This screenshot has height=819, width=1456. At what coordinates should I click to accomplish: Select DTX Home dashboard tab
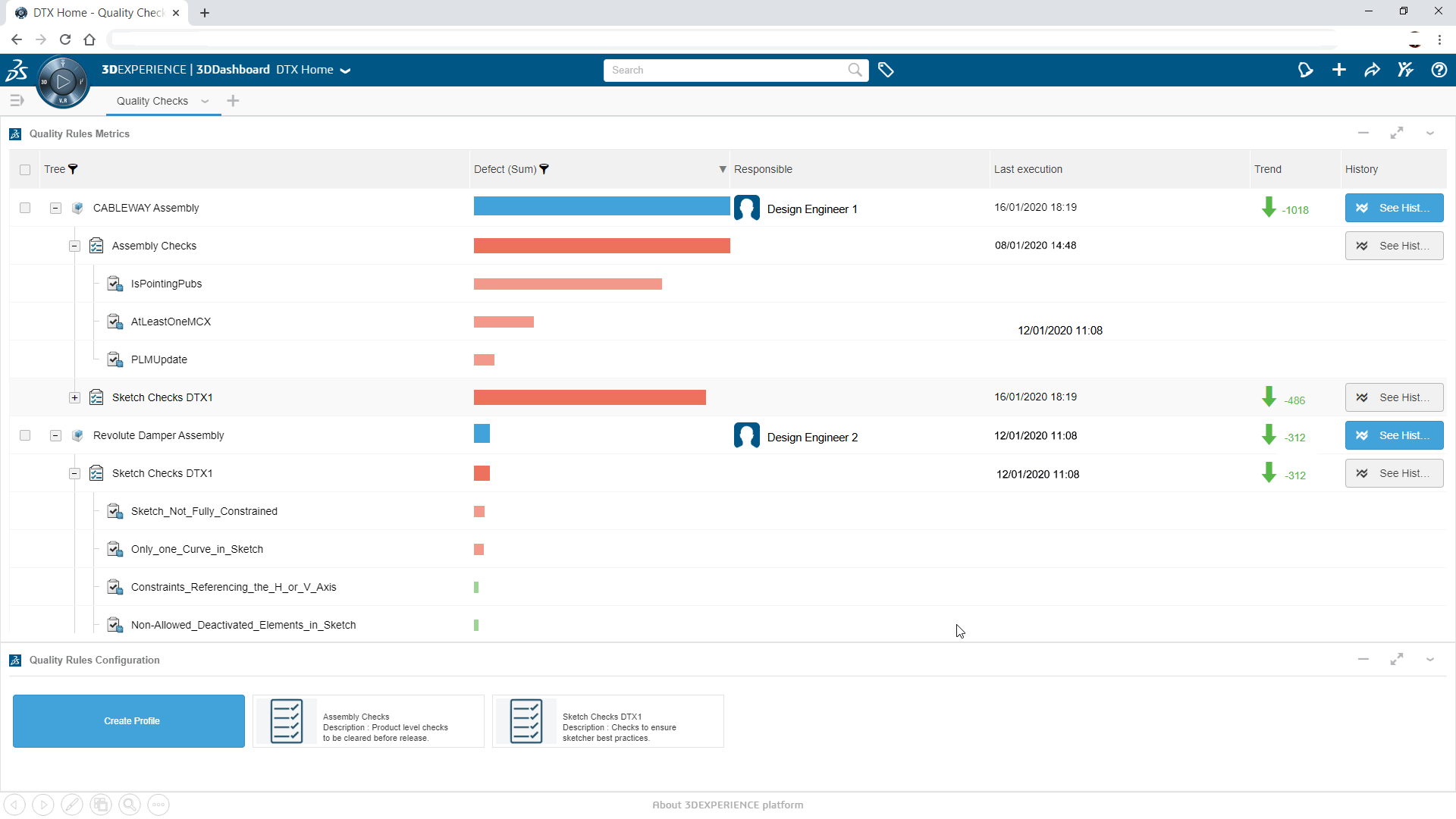305,69
